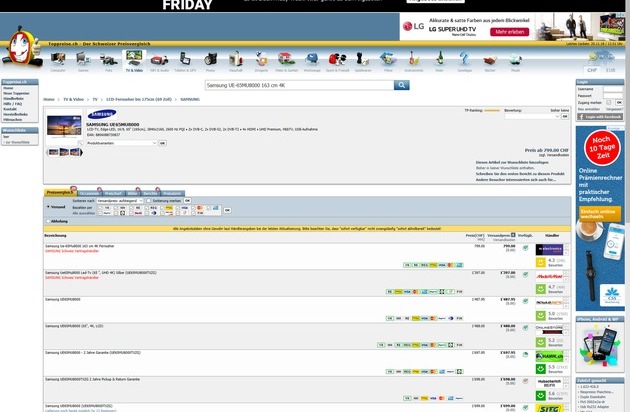Switch to the Berichte tab

pos(150,193)
